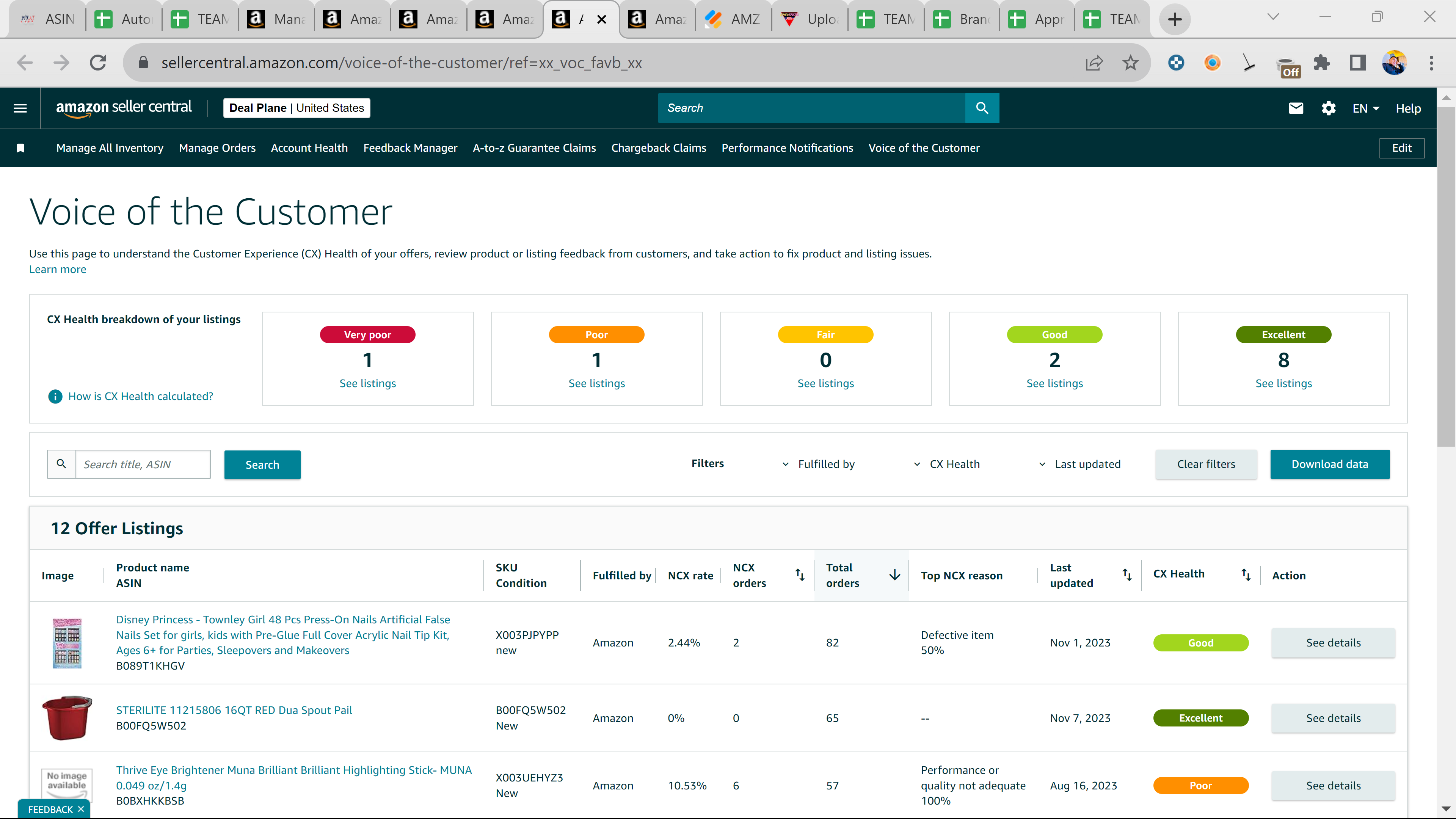Click See listings under Poor

pyautogui.click(x=596, y=383)
